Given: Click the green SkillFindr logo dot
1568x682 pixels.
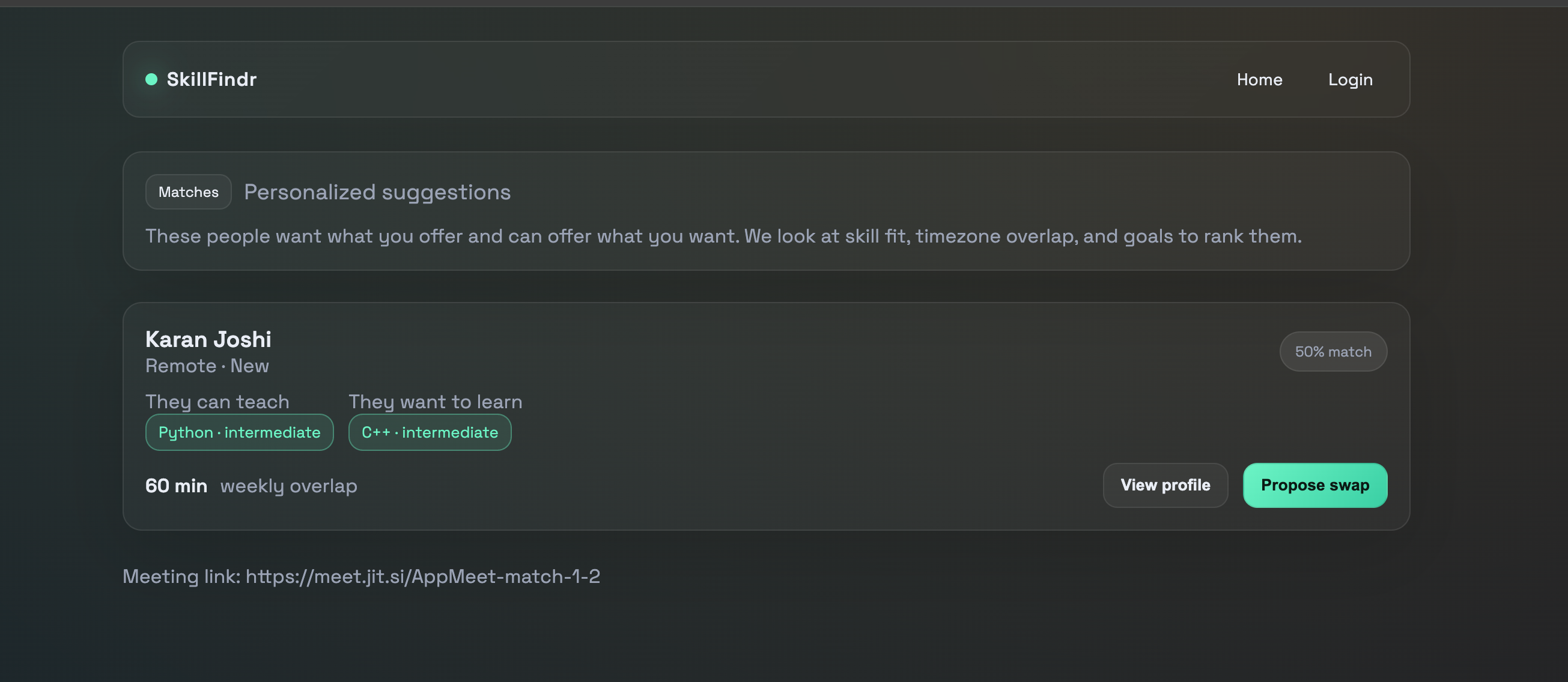Looking at the screenshot, I should point(151,79).
